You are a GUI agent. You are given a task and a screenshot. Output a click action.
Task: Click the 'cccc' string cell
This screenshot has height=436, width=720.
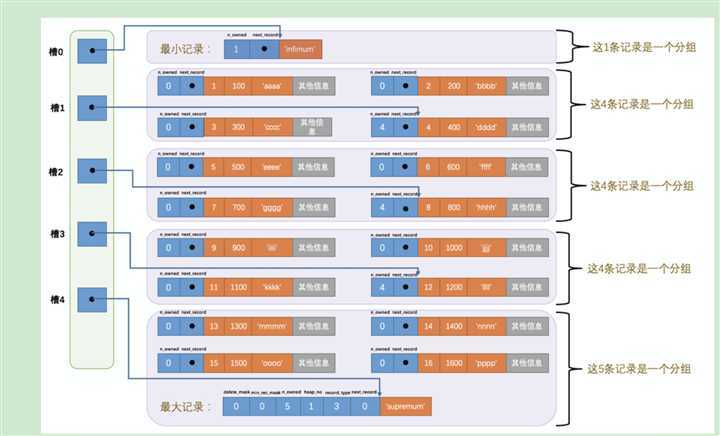click(x=272, y=127)
